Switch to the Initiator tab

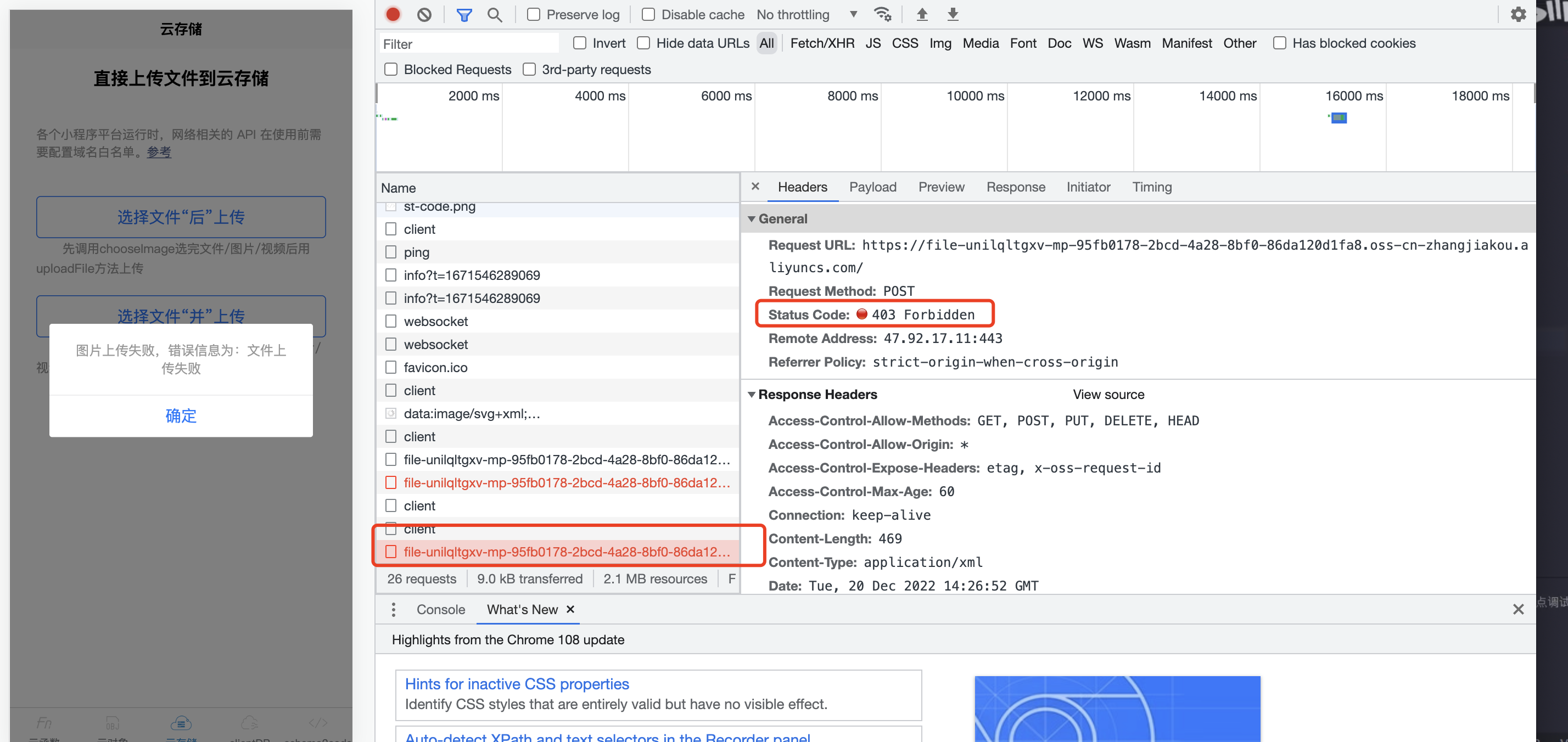click(1088, 187)
